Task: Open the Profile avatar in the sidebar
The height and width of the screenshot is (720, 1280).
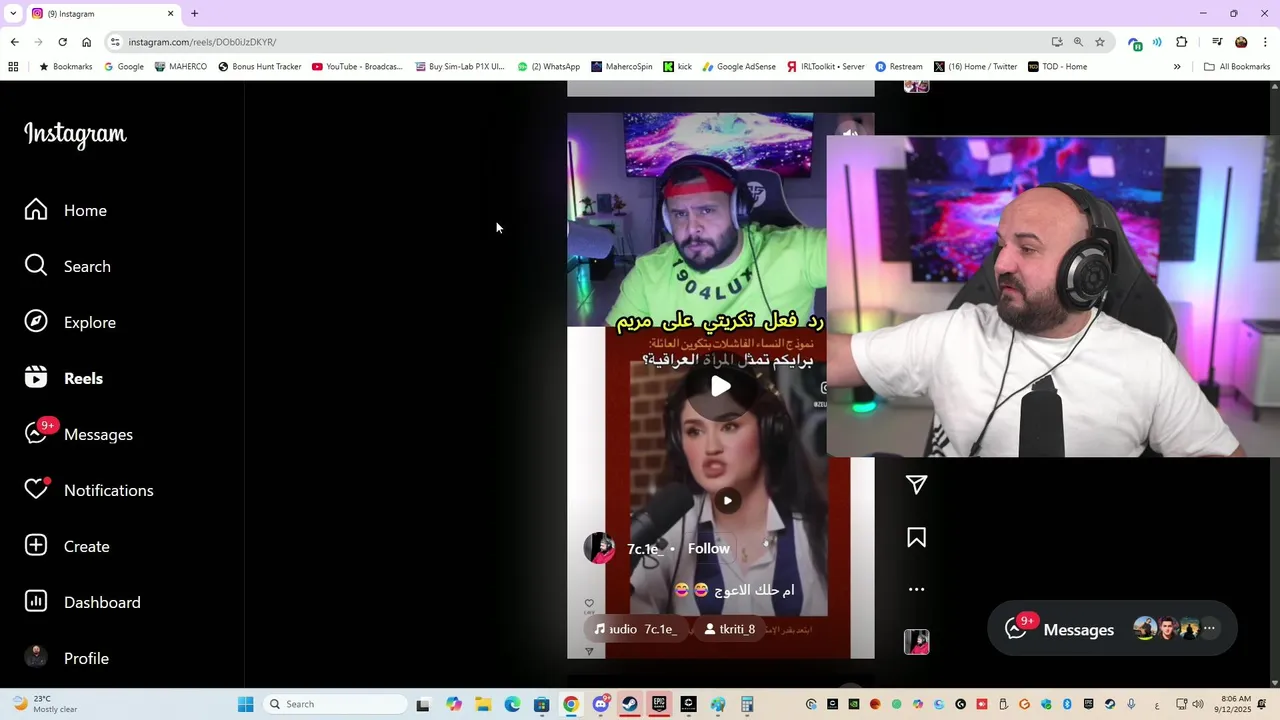Action: (36, 657)
